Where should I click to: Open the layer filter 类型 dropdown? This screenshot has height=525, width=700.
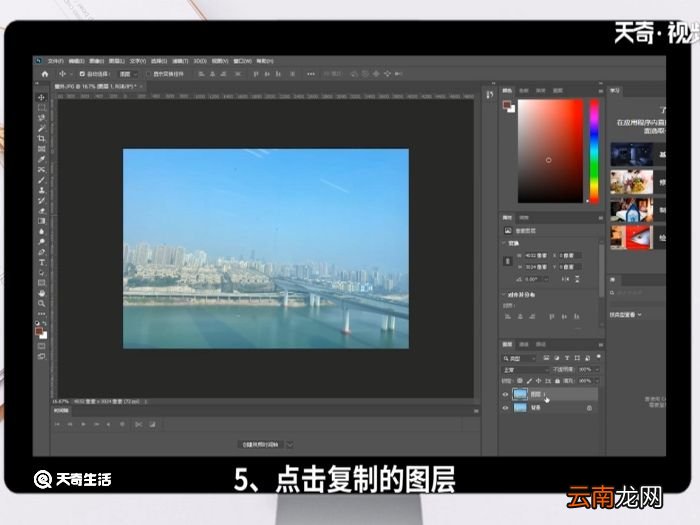(x=519, y=358)
